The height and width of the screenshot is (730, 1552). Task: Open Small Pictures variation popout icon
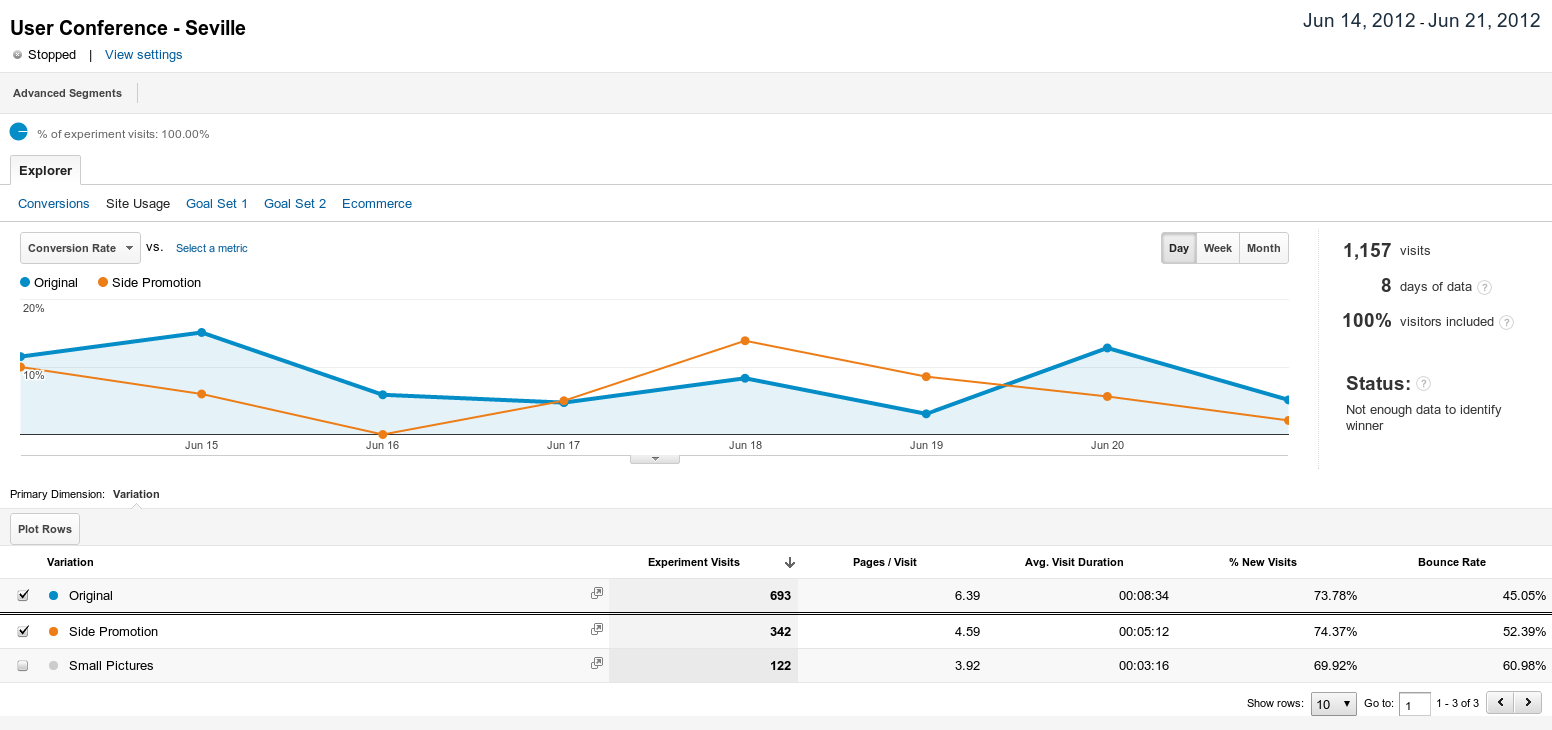click(597, 664)
